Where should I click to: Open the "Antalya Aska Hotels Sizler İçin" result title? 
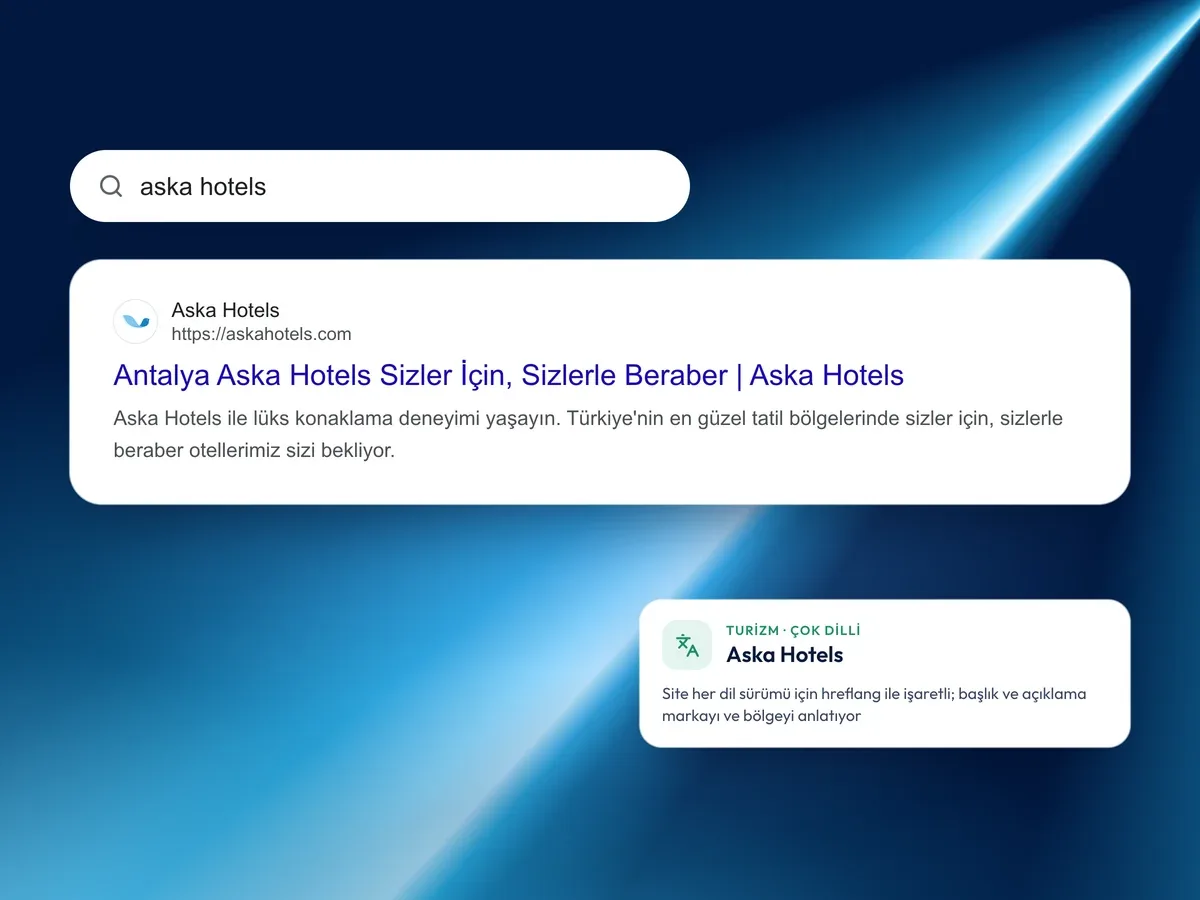[508, 375]
